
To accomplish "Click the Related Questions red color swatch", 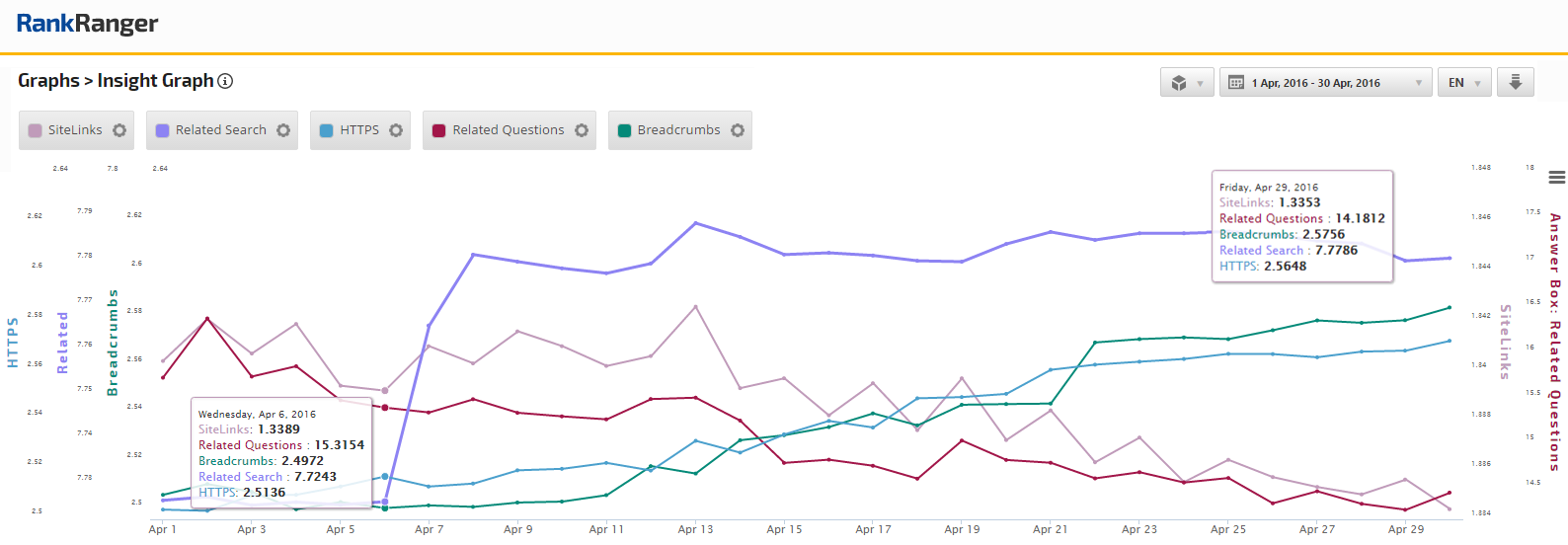I will coord(439,130).
